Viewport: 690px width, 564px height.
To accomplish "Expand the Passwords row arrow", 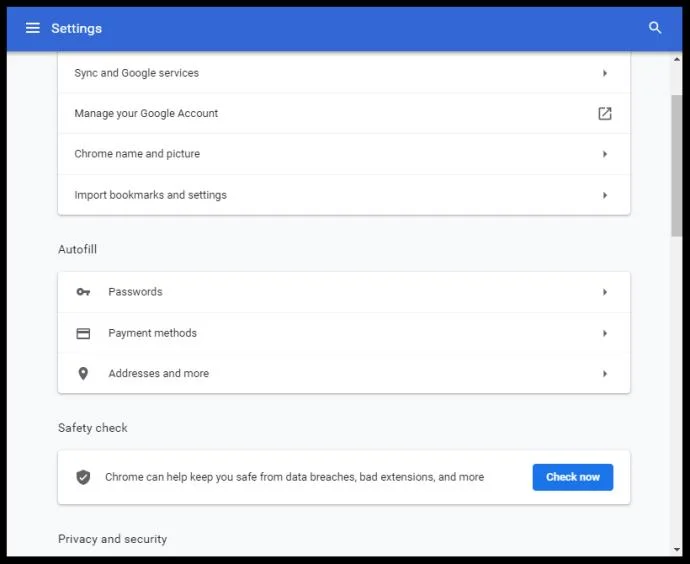I will pyautogui.click(x=605, y=292).
